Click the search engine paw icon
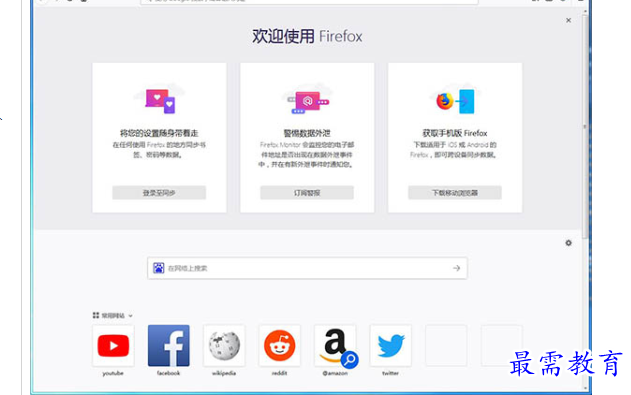This screenshot has width=631, height=395. (159, 268)
